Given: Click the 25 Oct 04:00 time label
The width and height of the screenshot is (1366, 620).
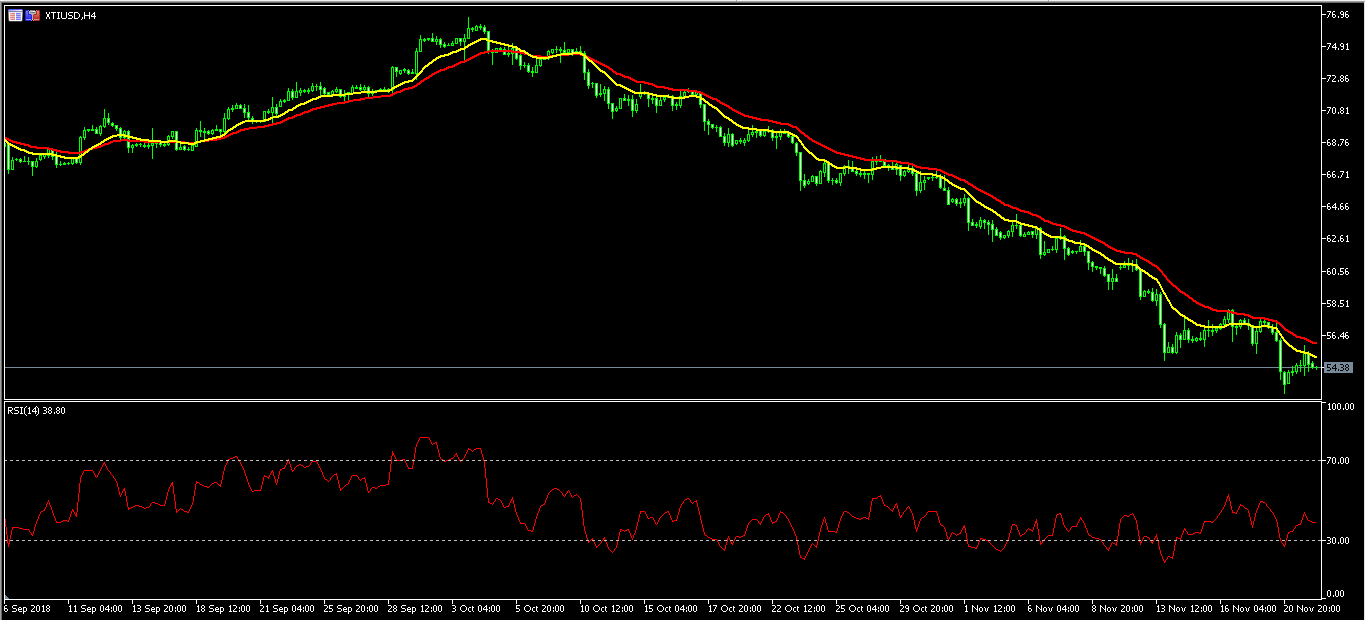Looking at the screenshot, I should pyautogui.click(x=862, y=608).
